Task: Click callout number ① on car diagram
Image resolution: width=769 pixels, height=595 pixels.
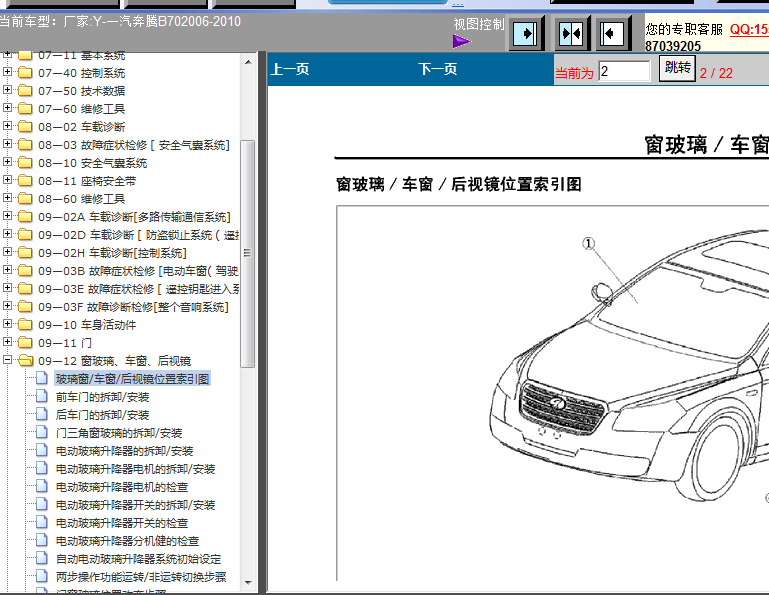Action: [589, 243]
